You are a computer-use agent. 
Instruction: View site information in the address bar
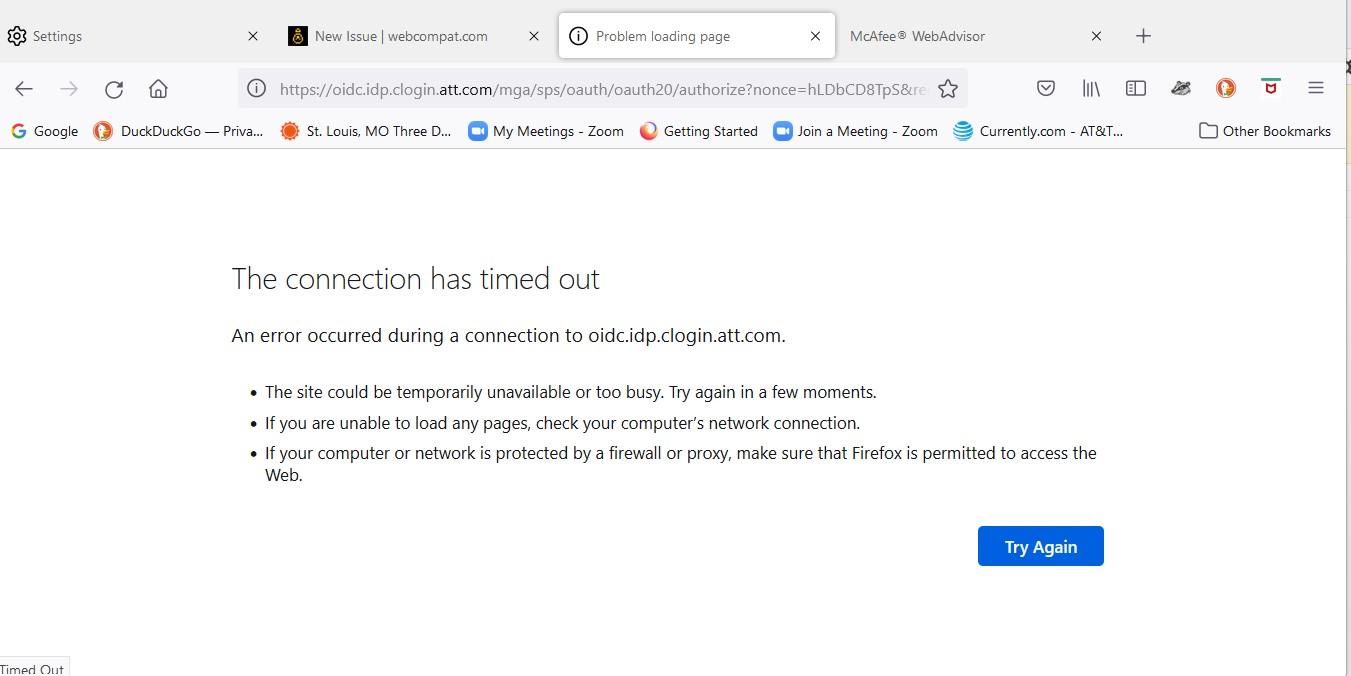pyautogui.click(x=256, y=88)
